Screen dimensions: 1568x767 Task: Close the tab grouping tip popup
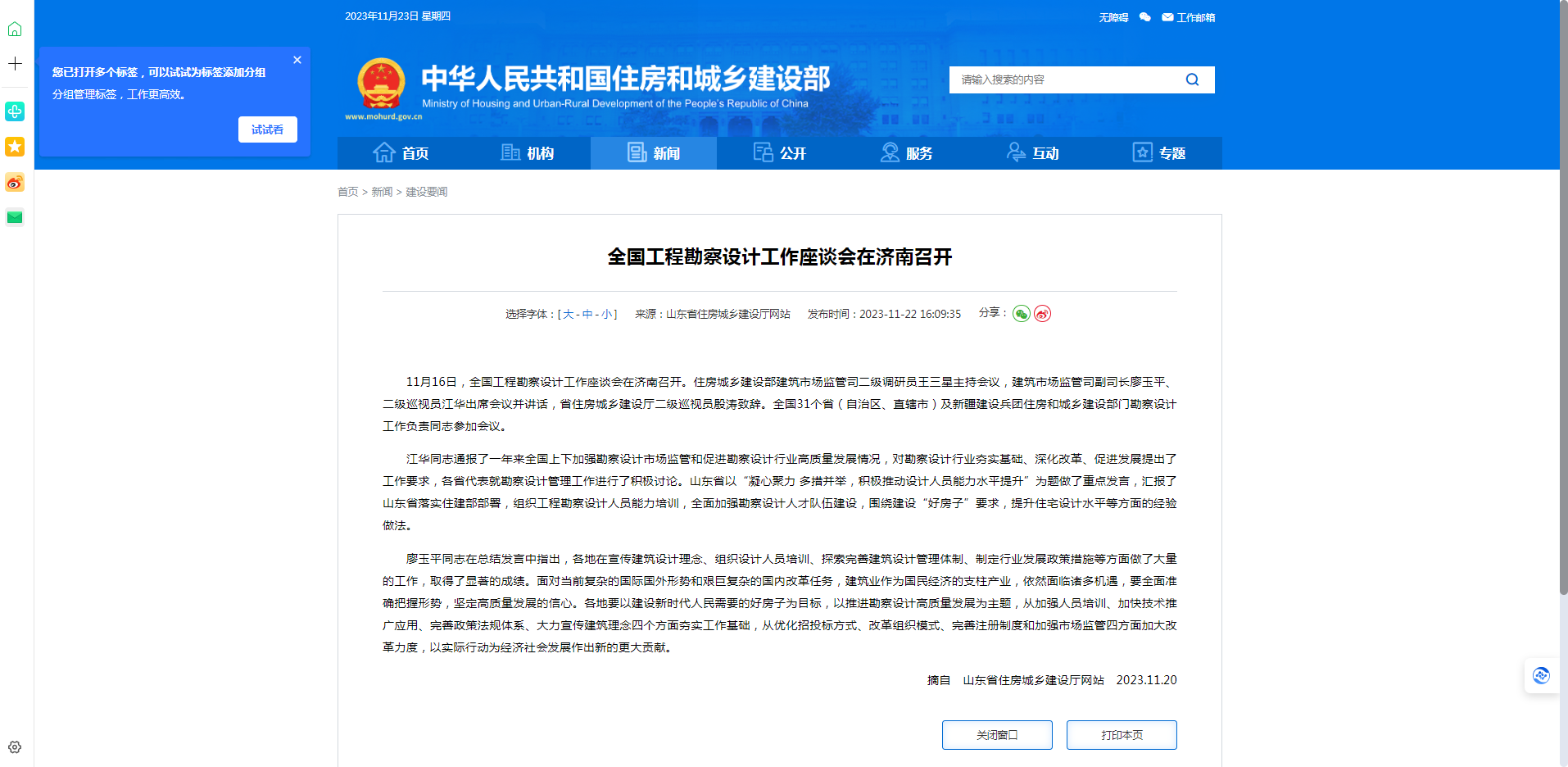(297, 60)
